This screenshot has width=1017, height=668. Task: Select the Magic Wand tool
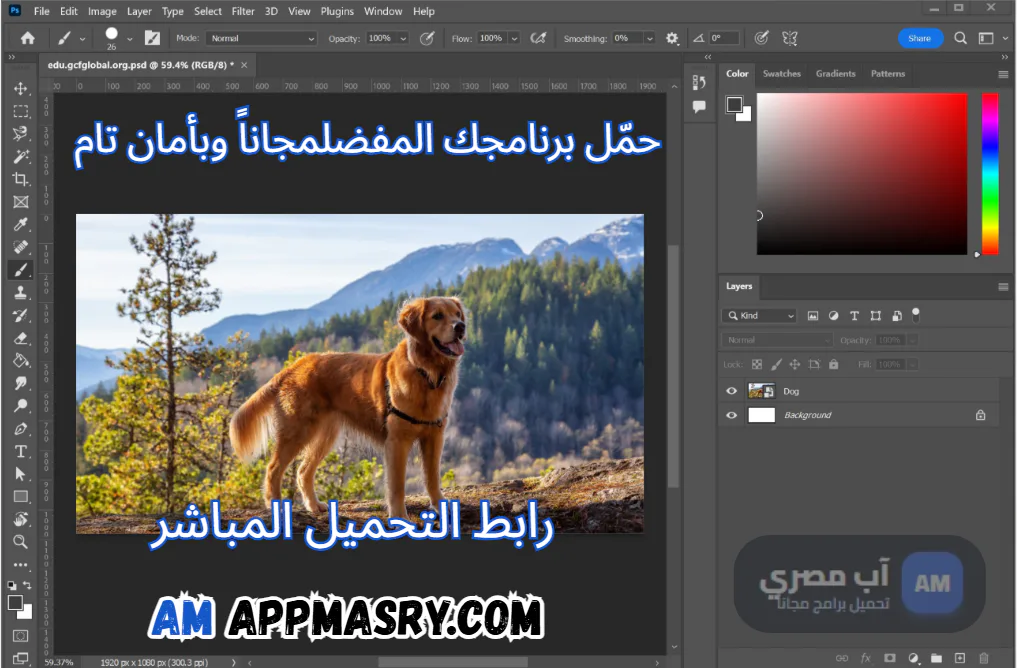(21, 157)
